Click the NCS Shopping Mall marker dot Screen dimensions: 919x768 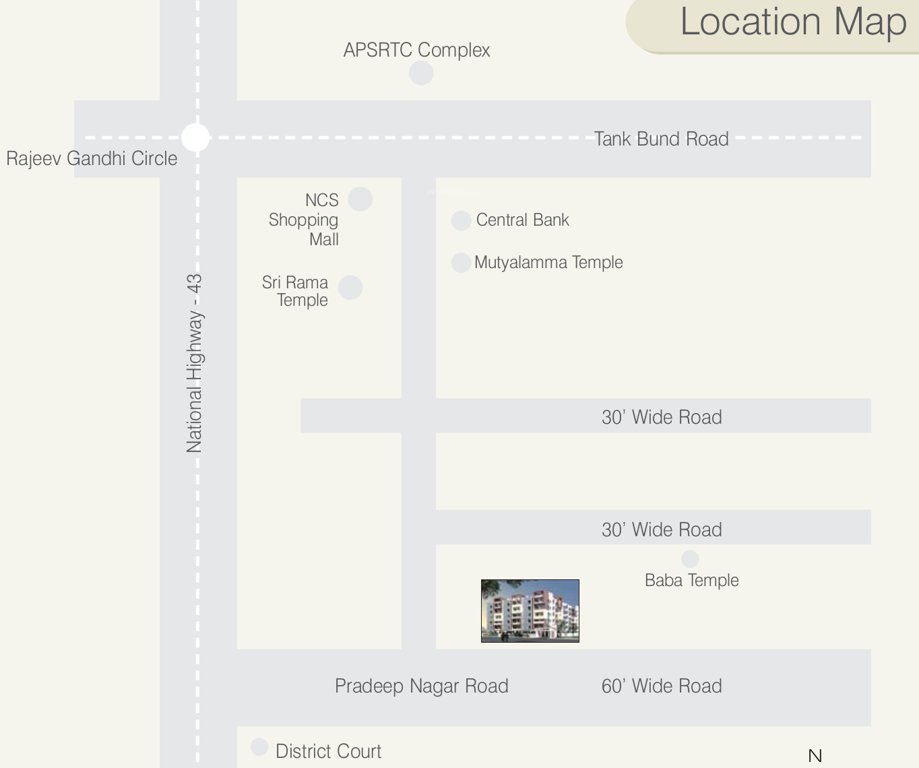360,199
